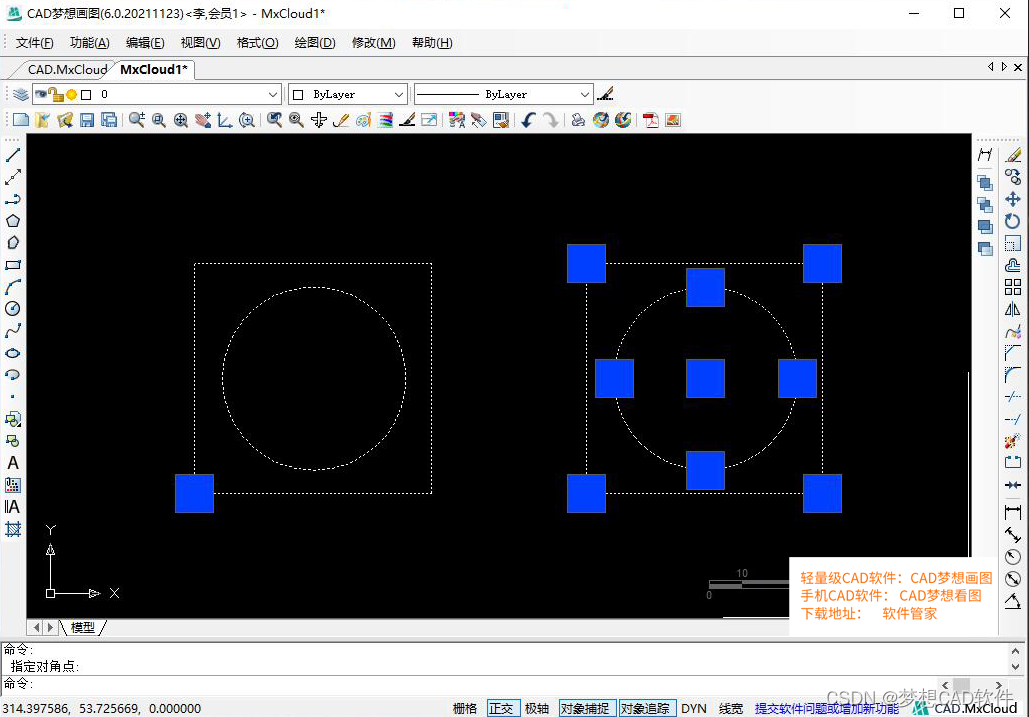
Task: Toggle the 对象捕捉 object snap
Action: pyautogui.click(x=587, y=708)
